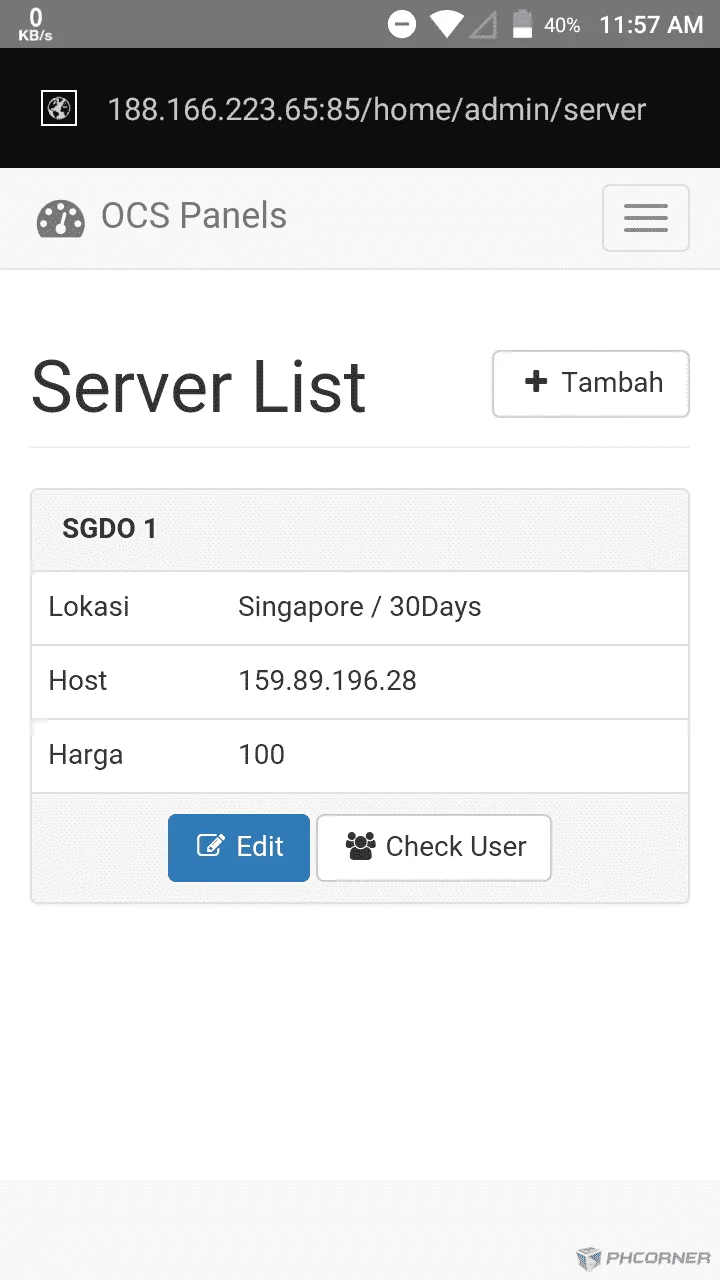Image resolution: width=720 pixels, height=1280 pixels.
Task: Edit the SGDO 1 server
Action: click(x=239, y=847)
